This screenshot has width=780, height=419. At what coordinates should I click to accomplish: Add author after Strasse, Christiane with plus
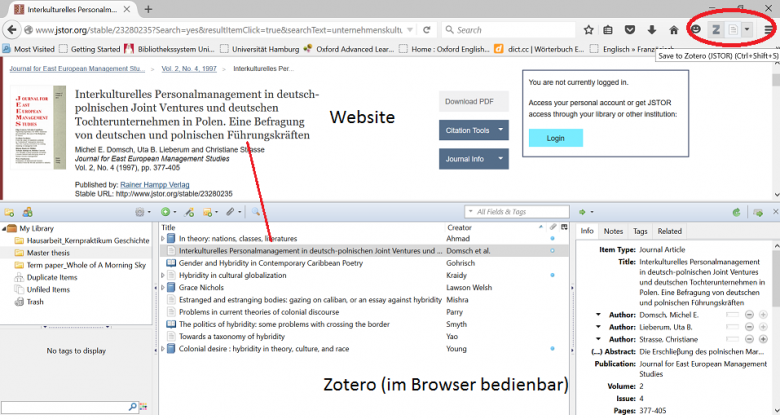(x=763, y=339)
